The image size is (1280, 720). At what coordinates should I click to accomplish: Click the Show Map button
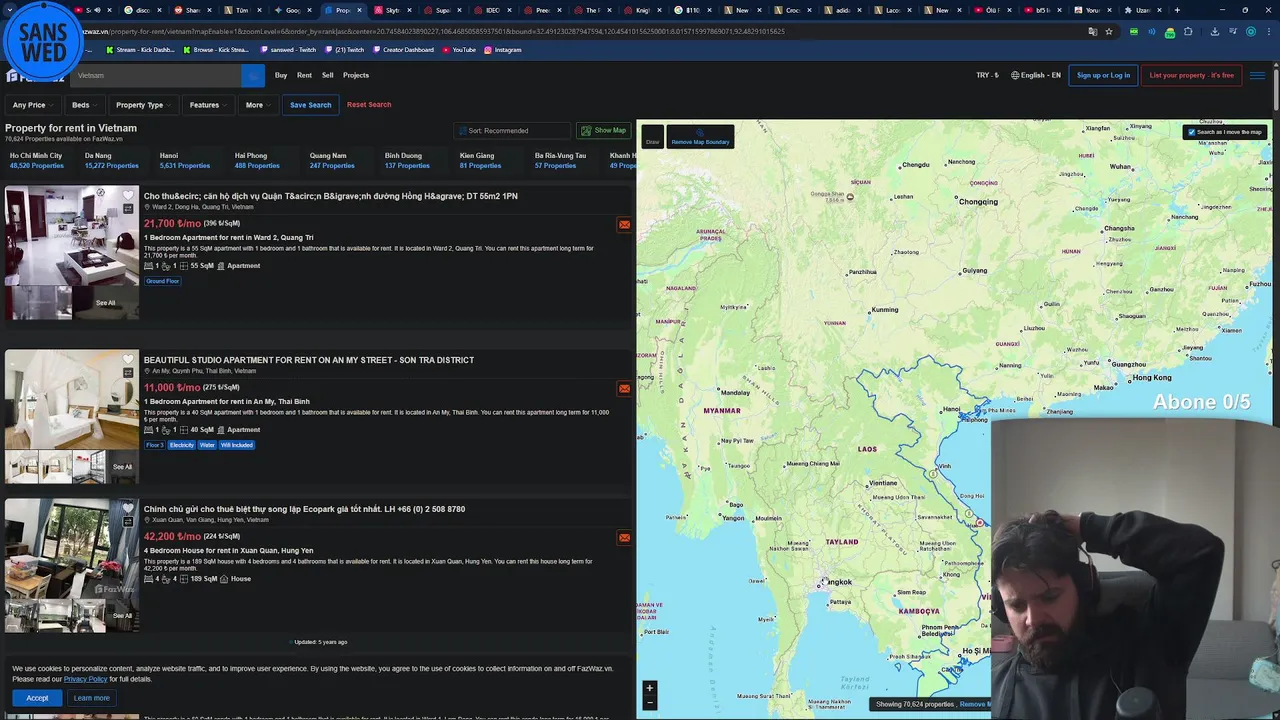click(x=604, y=130)
